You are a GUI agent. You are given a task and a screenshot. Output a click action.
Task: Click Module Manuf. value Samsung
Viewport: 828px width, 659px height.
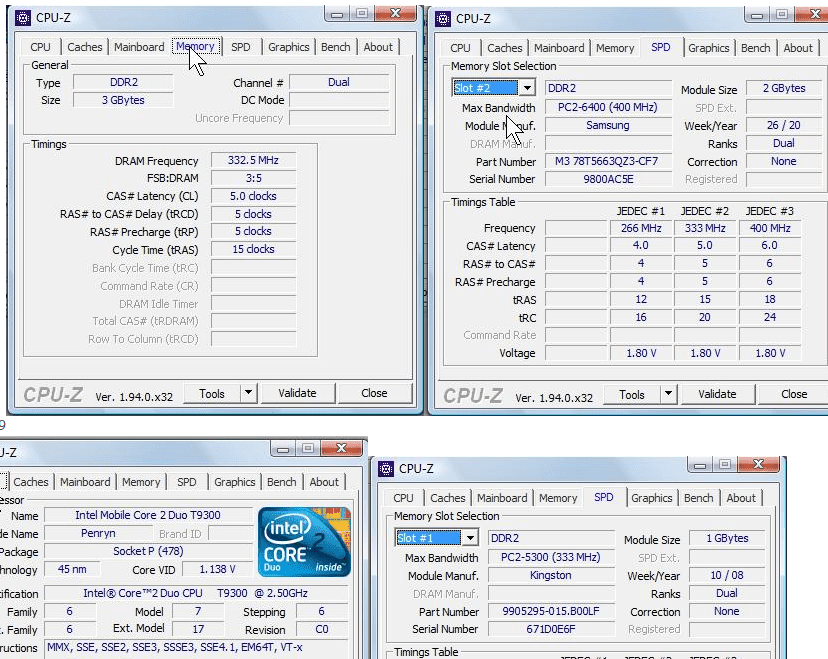tap(608, 125)
